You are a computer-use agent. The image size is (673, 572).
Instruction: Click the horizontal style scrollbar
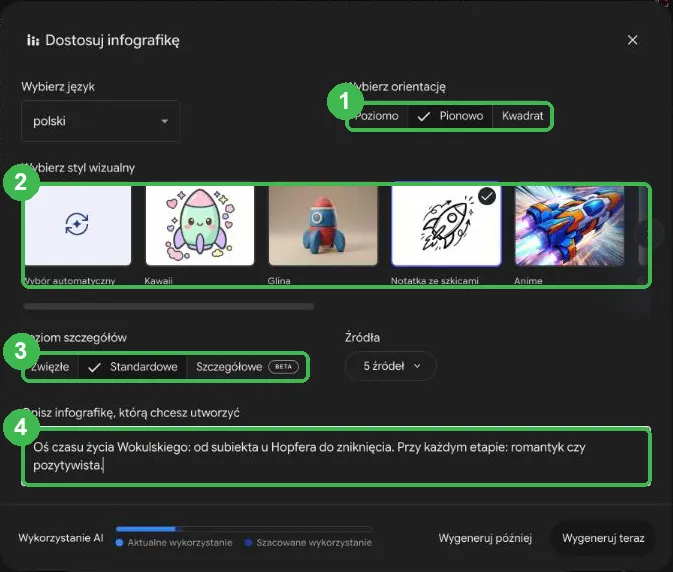point(169,306)
